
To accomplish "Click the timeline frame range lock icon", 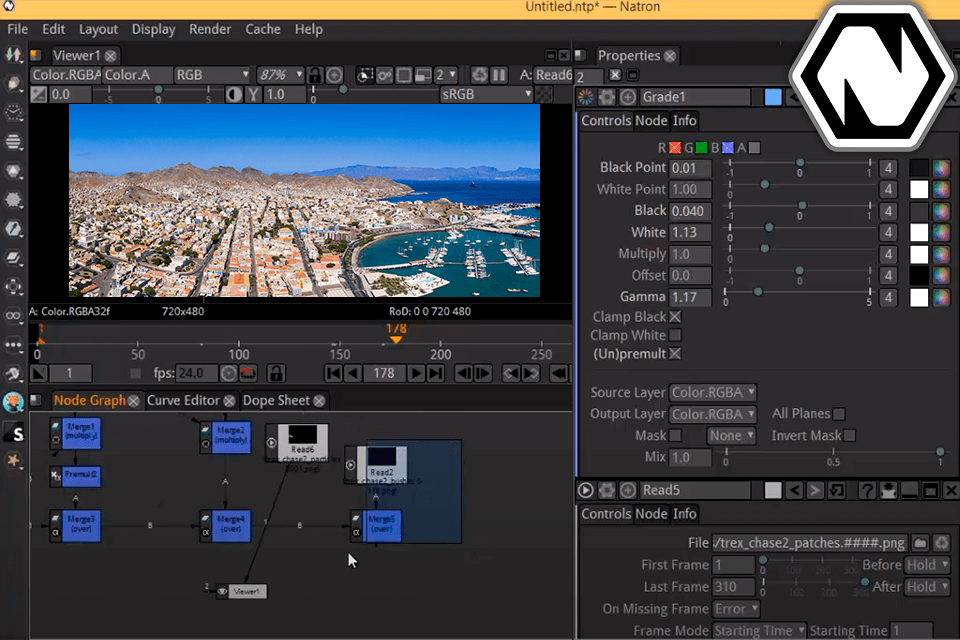I will click(x=276, y=373).
